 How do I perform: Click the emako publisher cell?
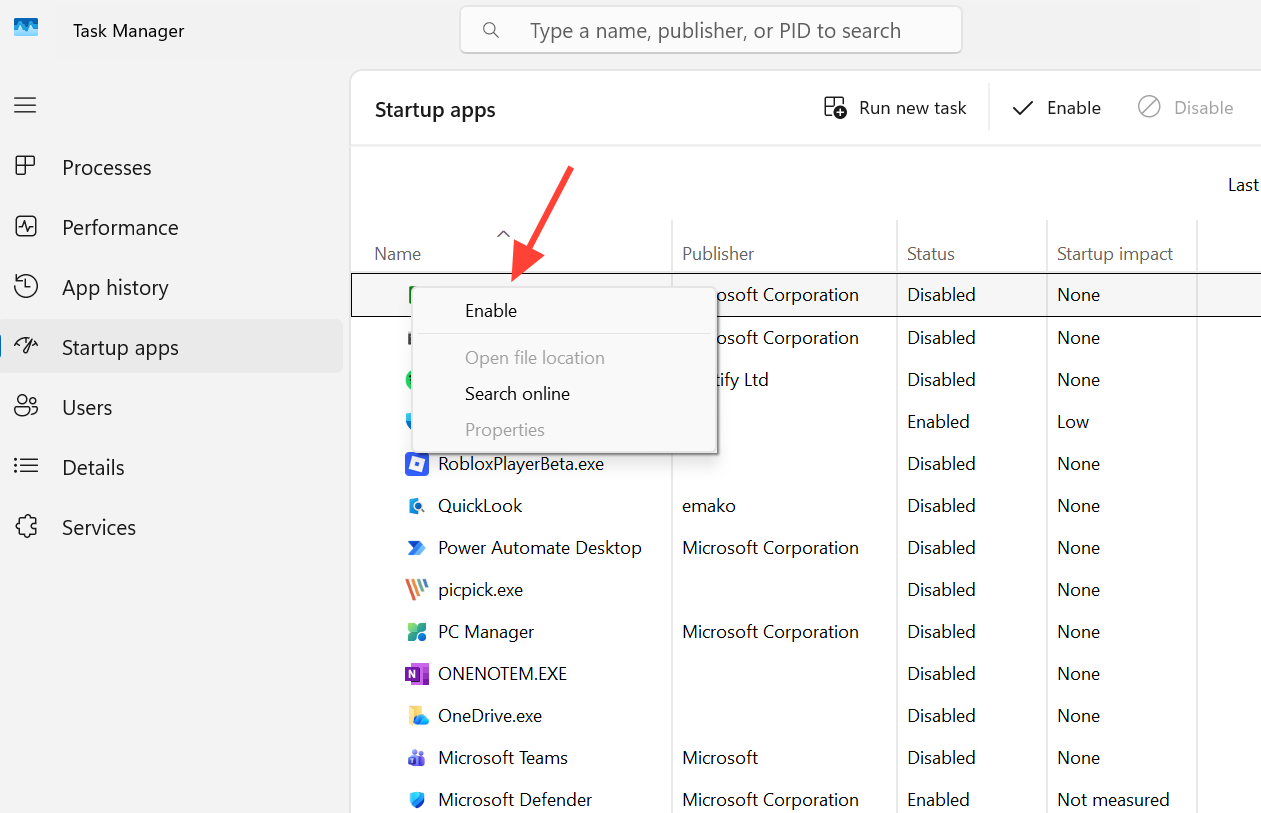coord(709,506)
